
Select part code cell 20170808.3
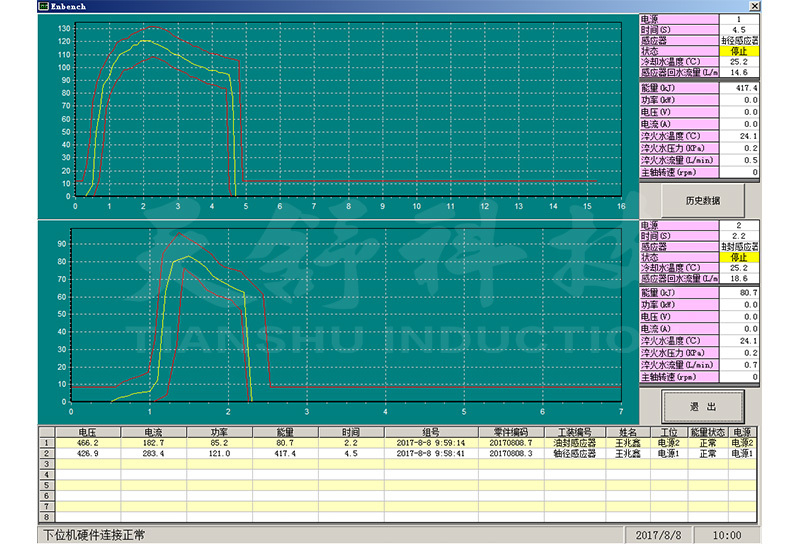pos(511,453)
